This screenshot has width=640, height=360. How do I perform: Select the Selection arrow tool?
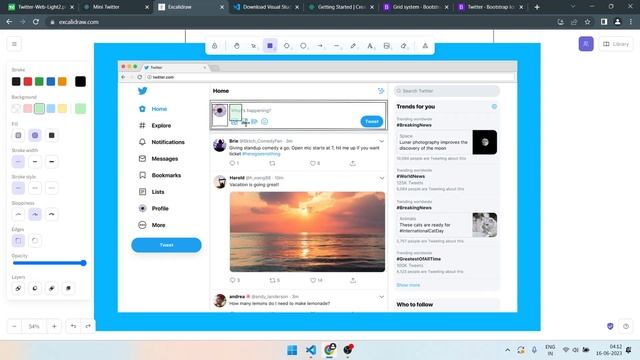253,46
